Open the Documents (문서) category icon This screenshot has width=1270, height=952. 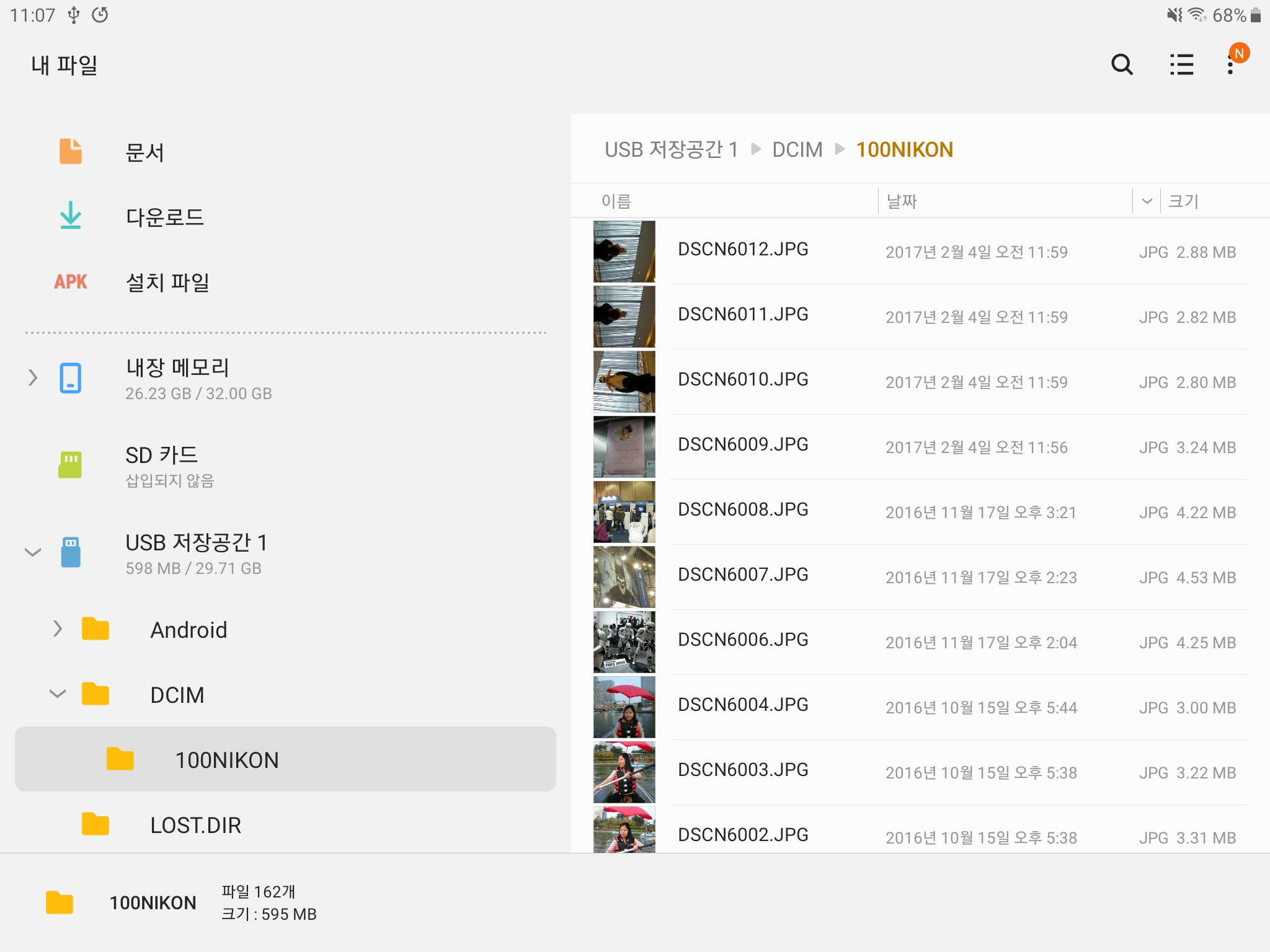click(71, 152)
